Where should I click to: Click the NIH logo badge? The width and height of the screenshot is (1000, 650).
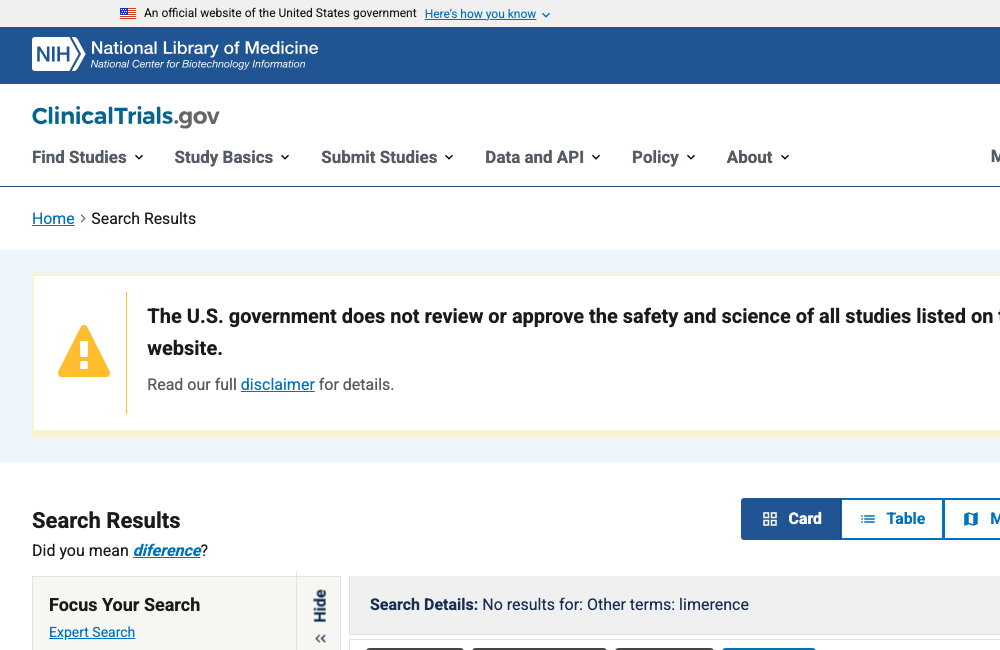pos(58,54)
